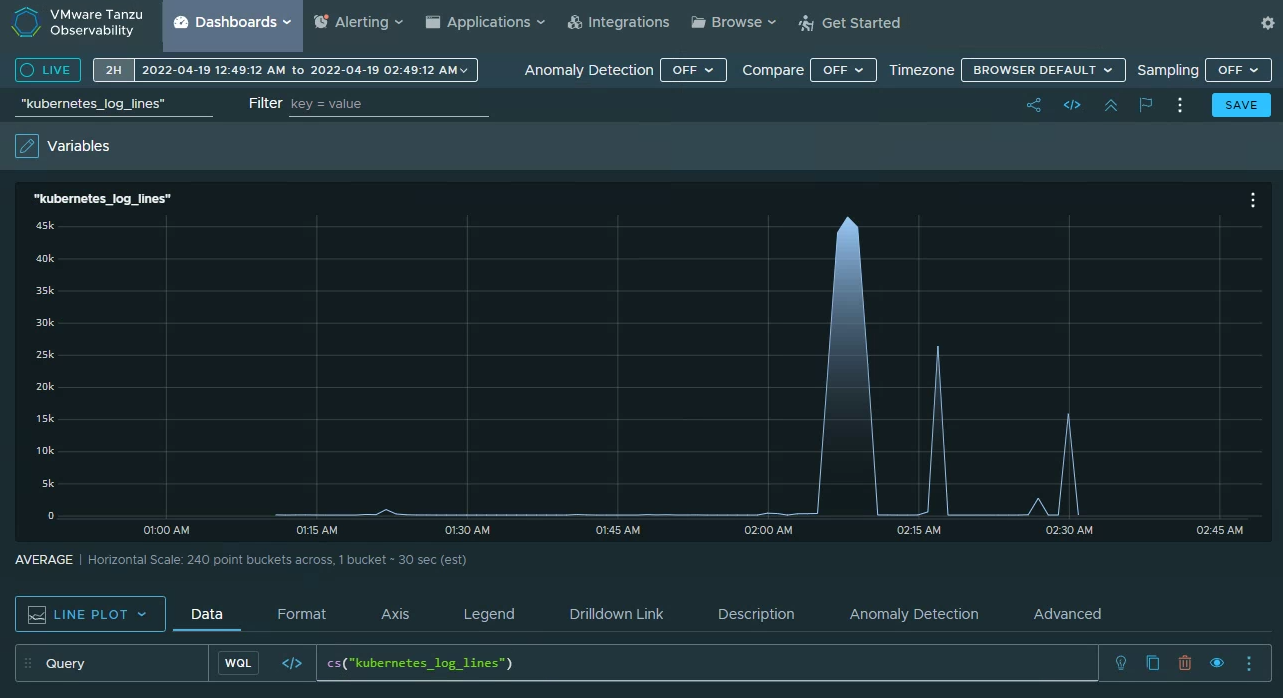Open the chart Anomaly Detection tab

click(x=914, y=614)
